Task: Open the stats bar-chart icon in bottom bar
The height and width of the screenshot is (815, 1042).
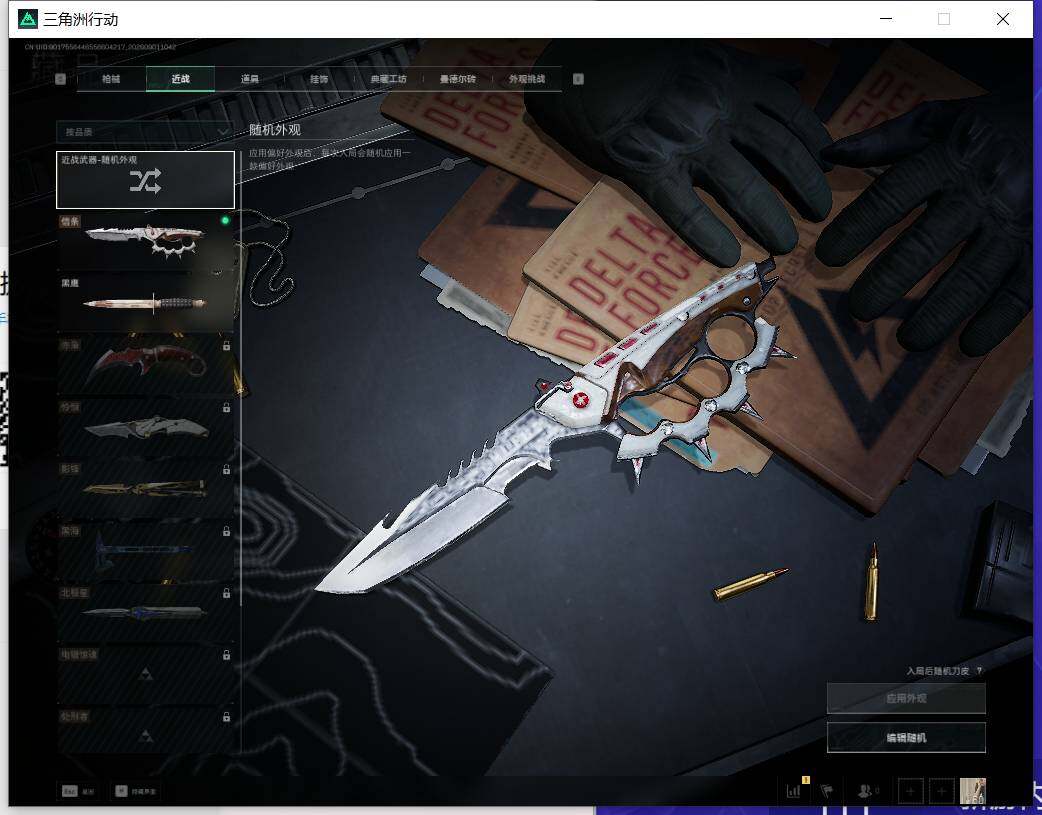Action: pos(793,790)
